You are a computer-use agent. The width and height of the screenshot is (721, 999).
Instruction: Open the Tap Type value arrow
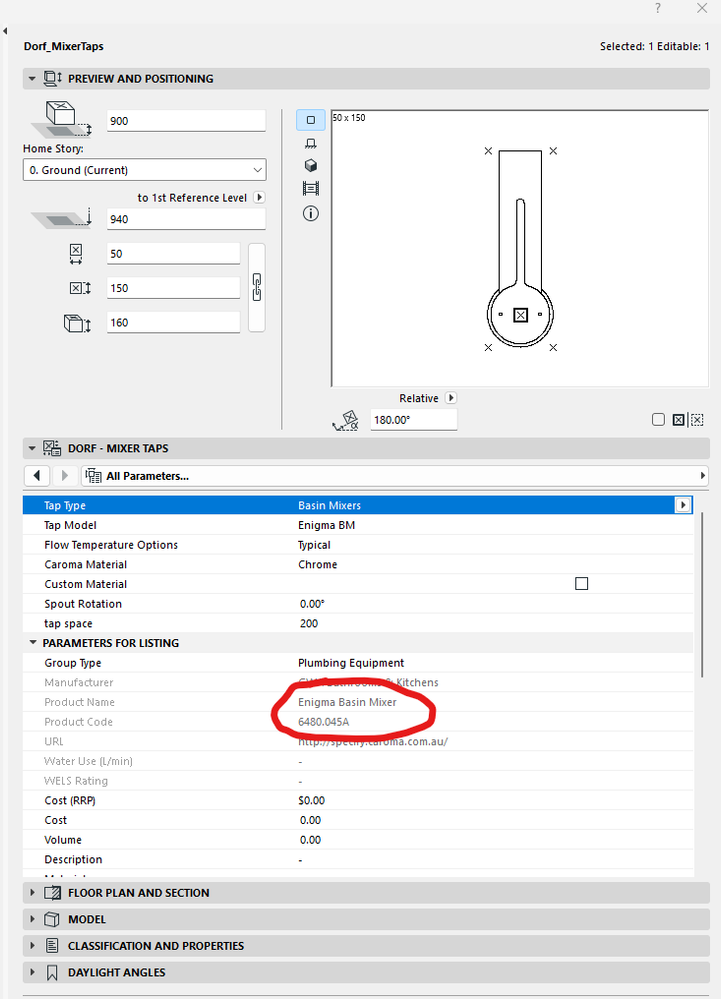[x=683, y=505]
